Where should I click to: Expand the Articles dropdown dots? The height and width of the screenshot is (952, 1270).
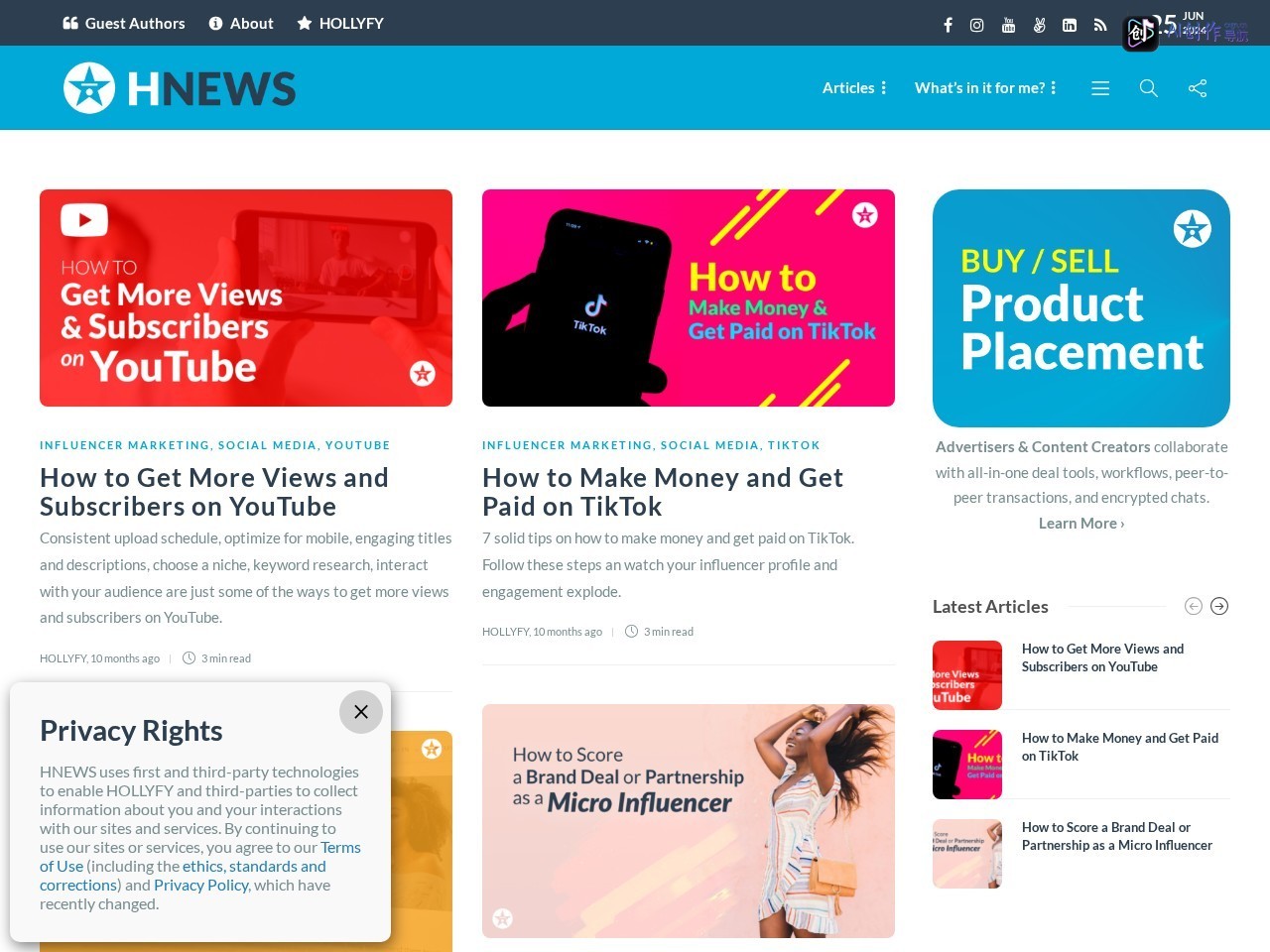click(884, 87)
